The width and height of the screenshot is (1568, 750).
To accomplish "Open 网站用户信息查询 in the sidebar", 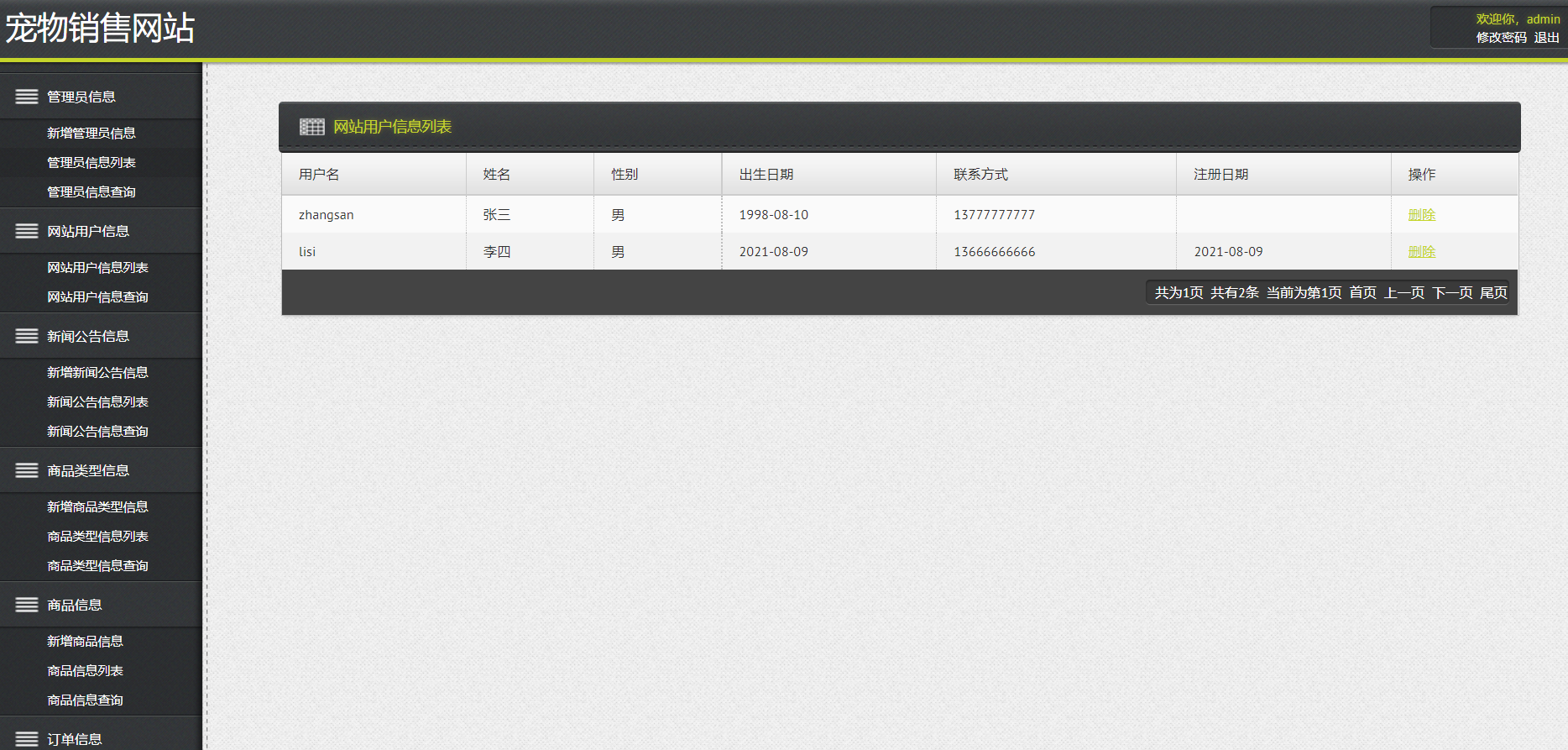I will [x=97, y=296].
